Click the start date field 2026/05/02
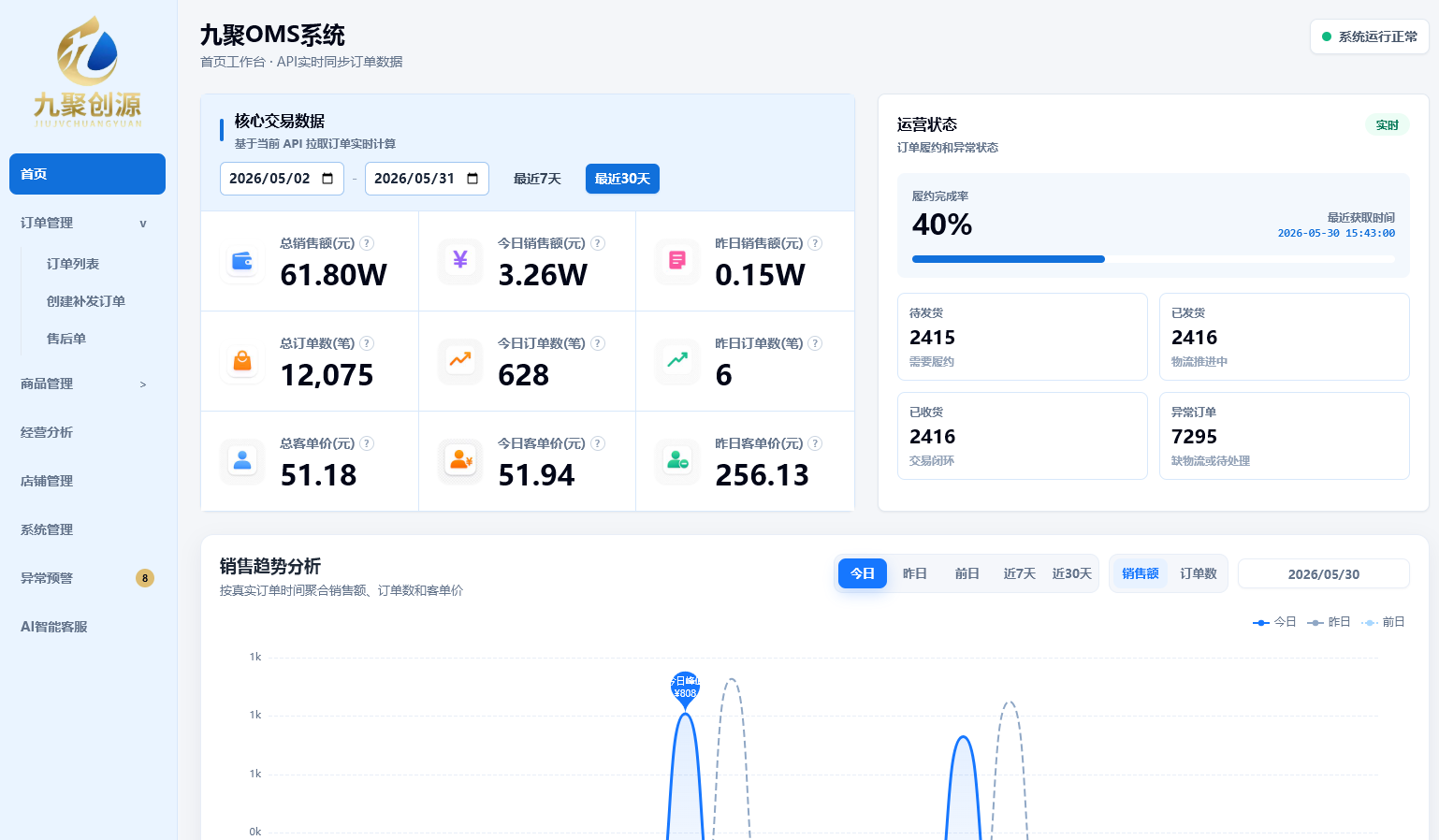The image size is (1439, 840). [x=282, y=179]
